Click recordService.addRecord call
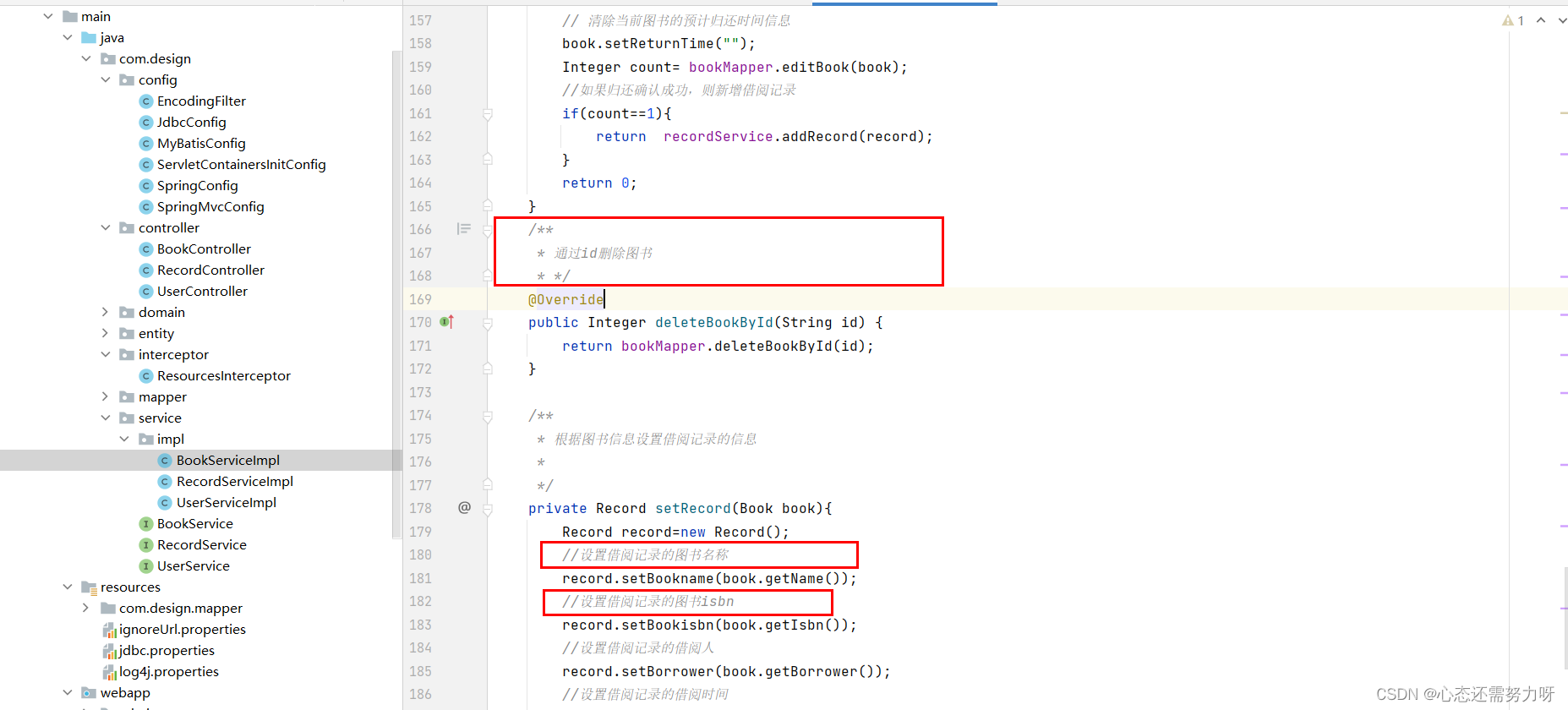This screenshot has width=1568, height=710. coord(798,136)
